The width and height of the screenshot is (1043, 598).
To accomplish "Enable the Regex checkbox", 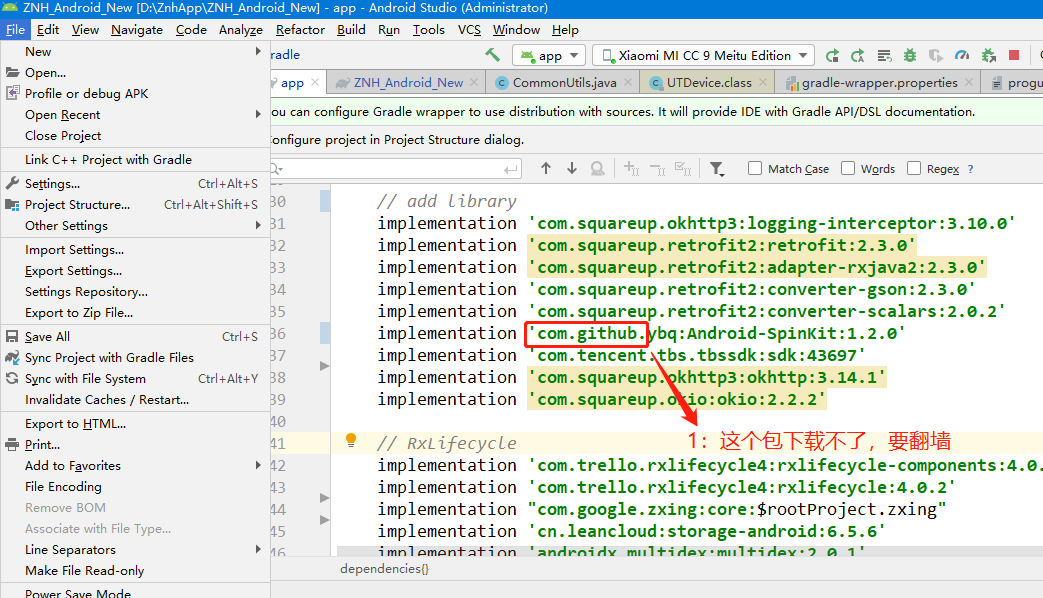I will click(914, 168).
